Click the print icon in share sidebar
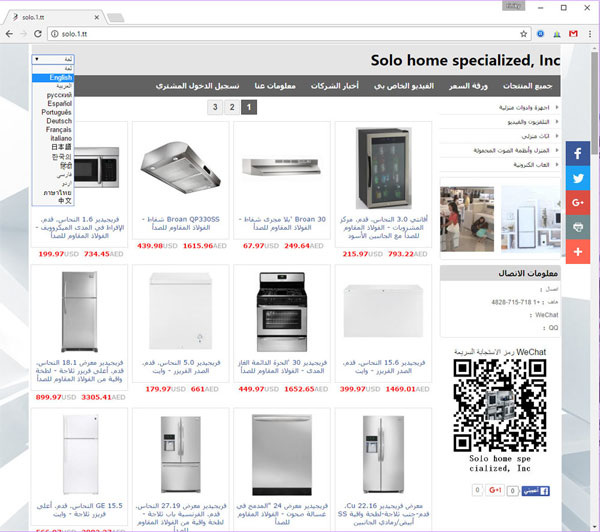 pyautogui.click(x=577, y=227)
